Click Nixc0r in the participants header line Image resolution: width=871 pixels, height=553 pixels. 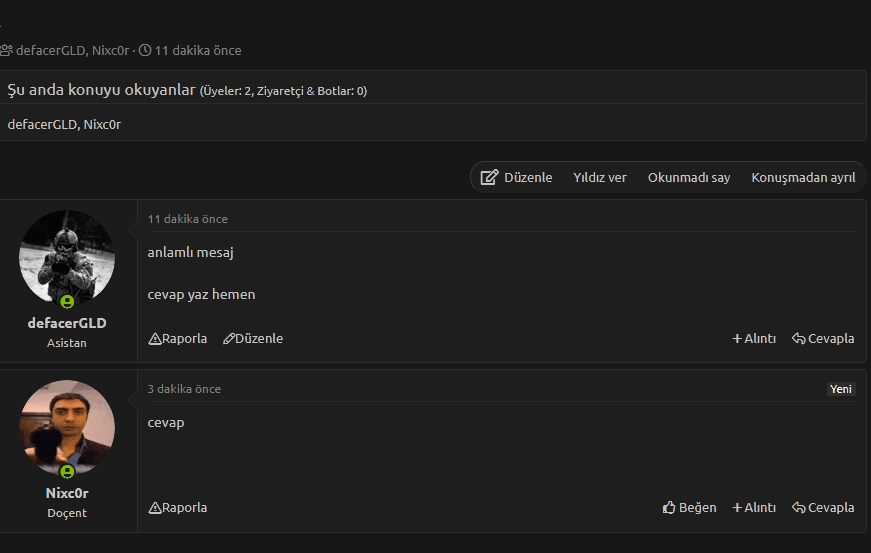(x=110, y=50)
